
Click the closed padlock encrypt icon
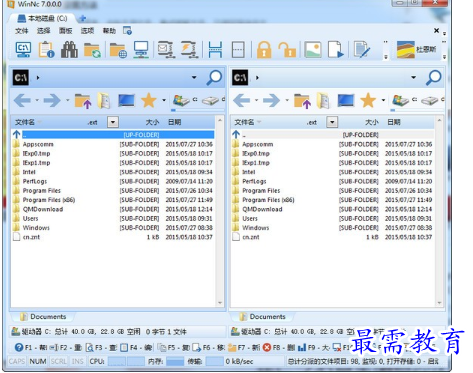click(264, 50)
